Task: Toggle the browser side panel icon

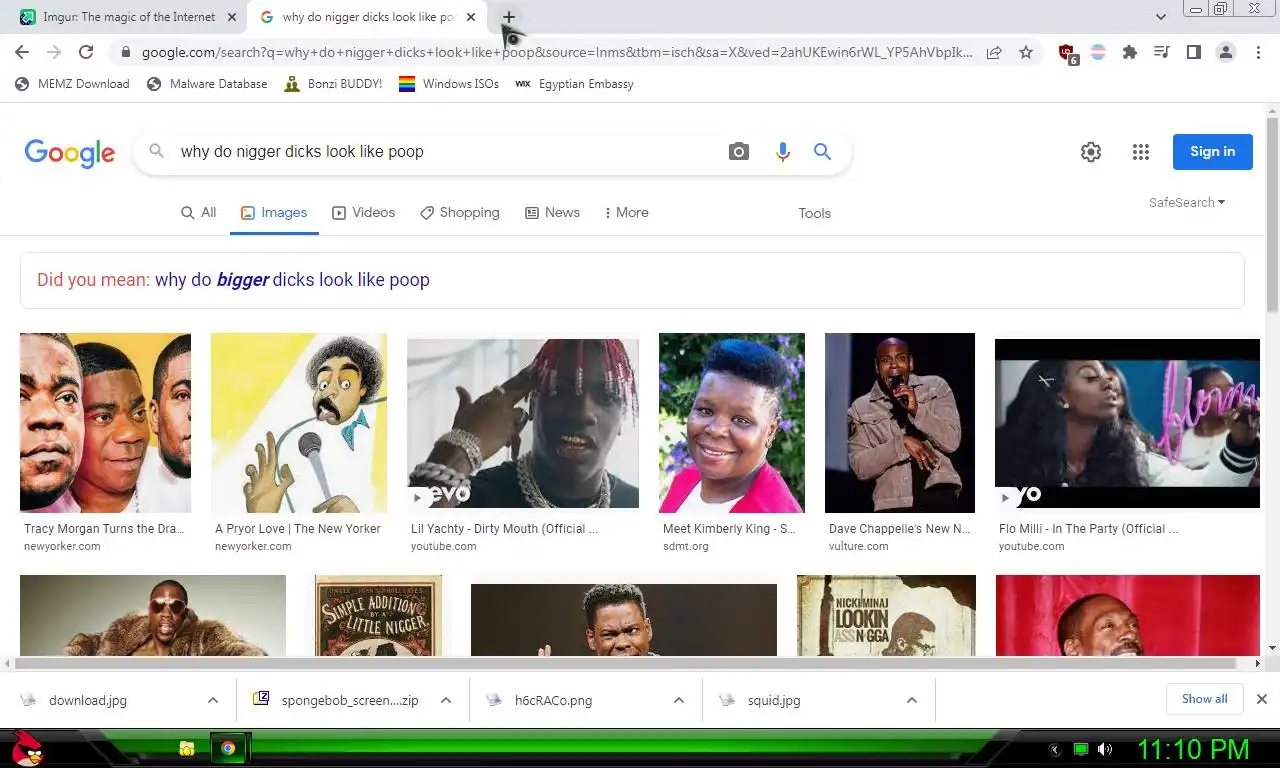Action: click(x=1193, y=52)
